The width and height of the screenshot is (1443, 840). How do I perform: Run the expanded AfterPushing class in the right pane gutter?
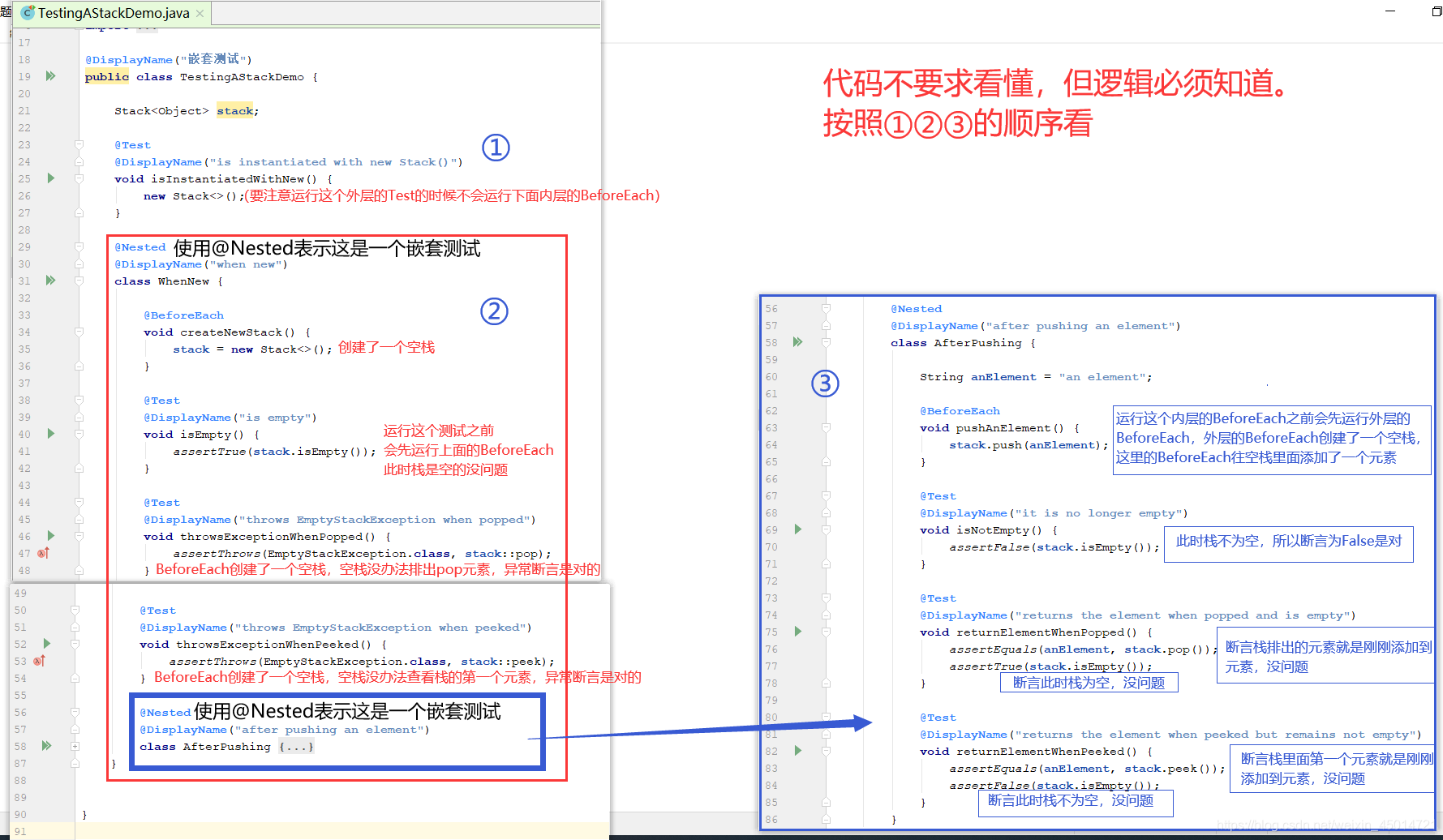click(x=797, y=342)
